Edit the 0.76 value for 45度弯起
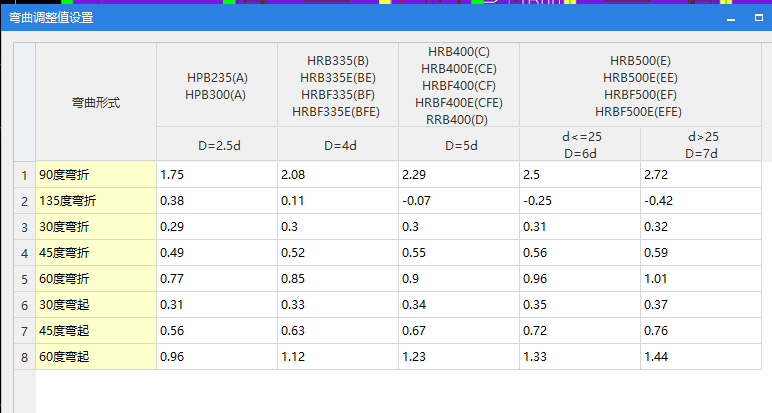 click(701, 331)
